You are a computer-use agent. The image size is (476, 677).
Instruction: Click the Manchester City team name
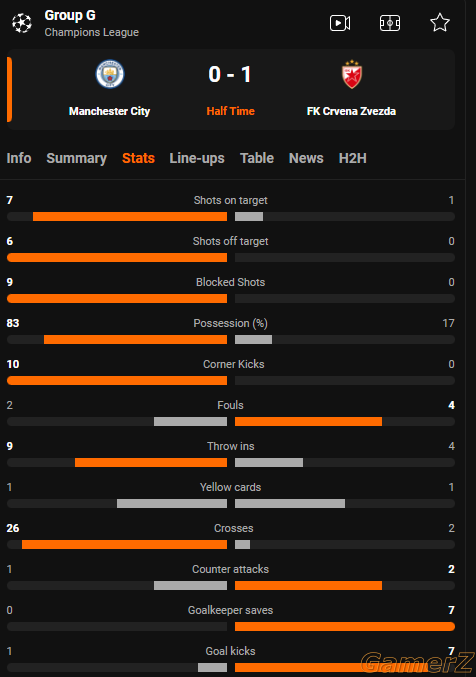109,111
